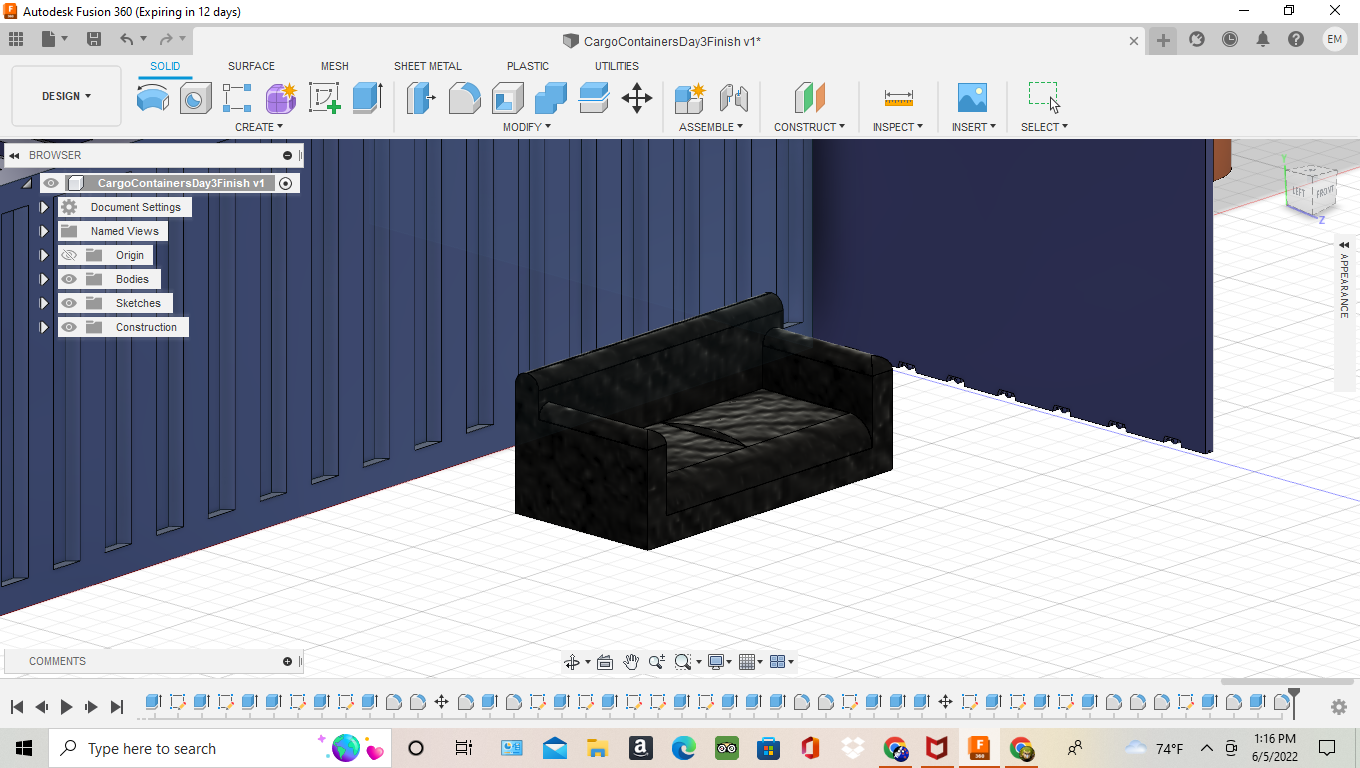Open the Display Settings monitor dropdown
1360x768 pixels.
(x=720, y=662)
